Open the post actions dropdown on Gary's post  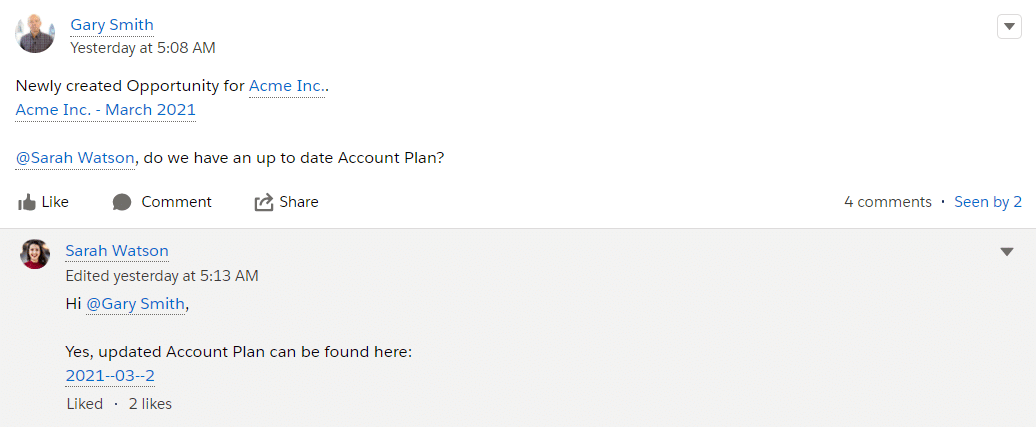pos(1009,27)
